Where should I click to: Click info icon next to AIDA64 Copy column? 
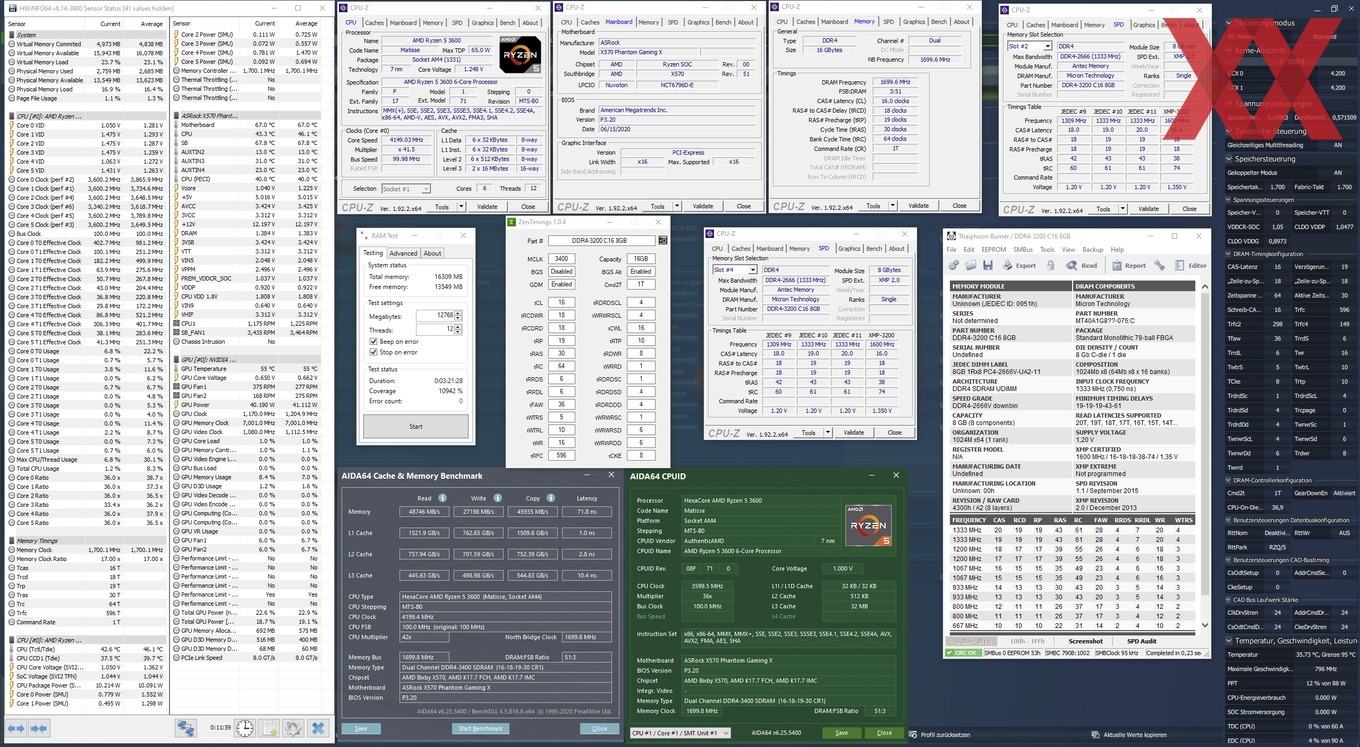click(x=549, y=497)
